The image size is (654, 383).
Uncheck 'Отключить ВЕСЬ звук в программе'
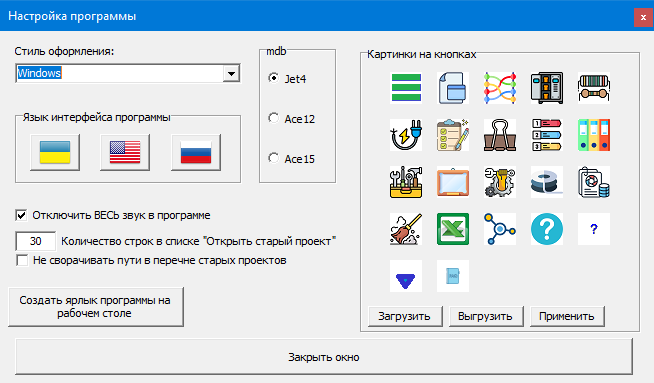pos(21,215)
